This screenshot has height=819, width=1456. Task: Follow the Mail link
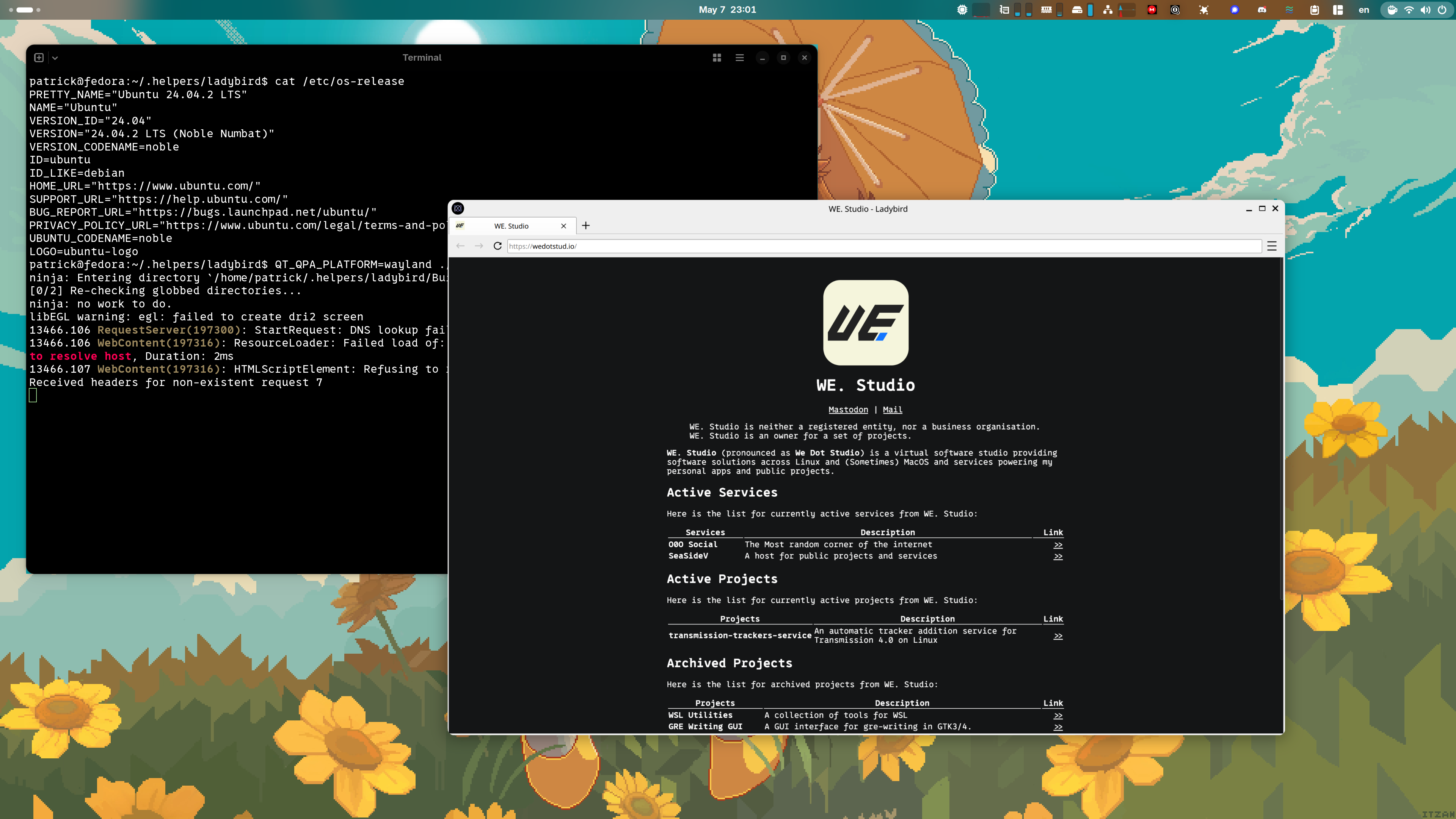(x=893, y=410)
